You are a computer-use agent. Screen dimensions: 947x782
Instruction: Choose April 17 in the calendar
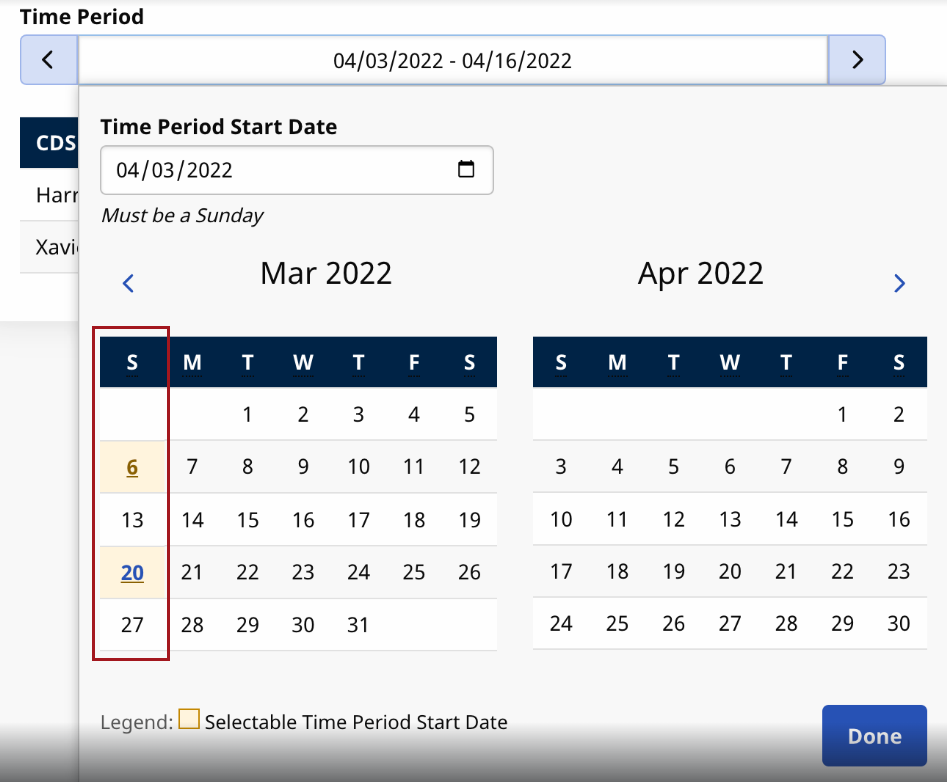click(x=561, y=573)
